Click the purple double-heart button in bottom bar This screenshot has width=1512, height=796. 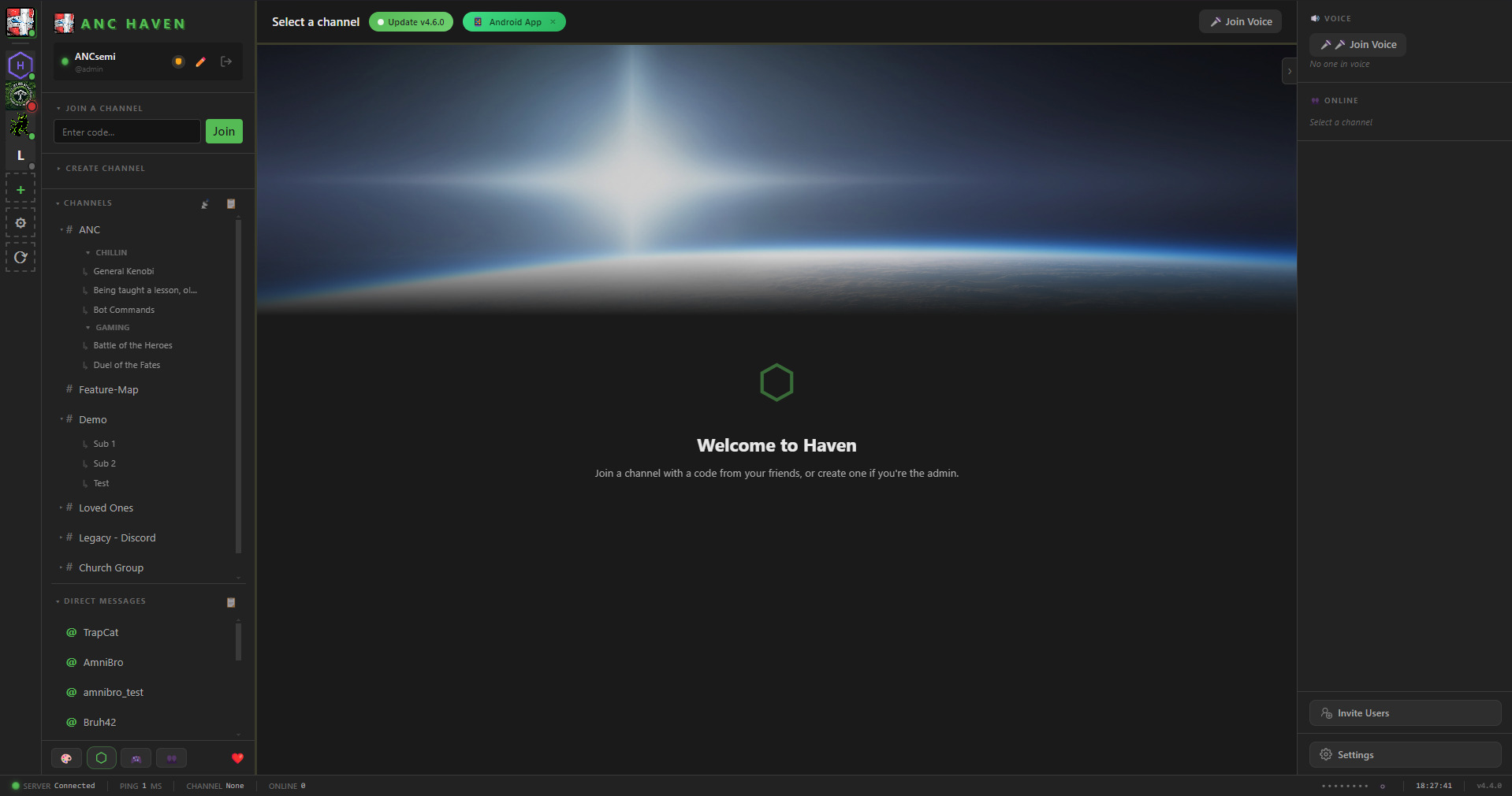coord(171,758)
